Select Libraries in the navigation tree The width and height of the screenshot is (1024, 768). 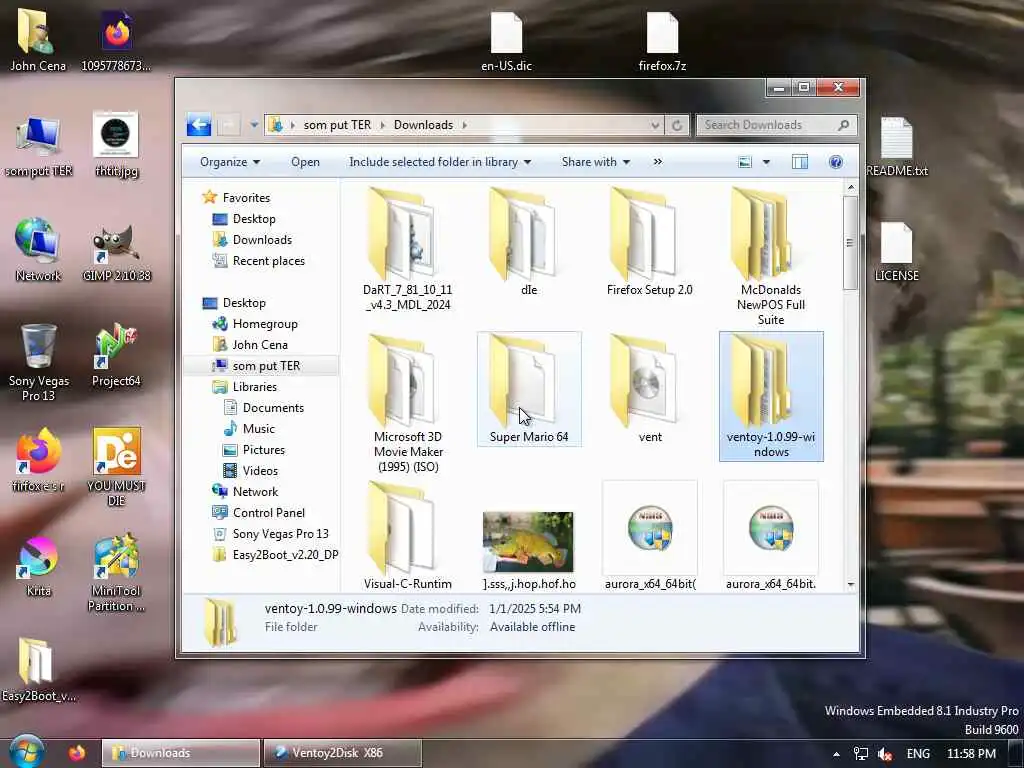coord(254,387)
